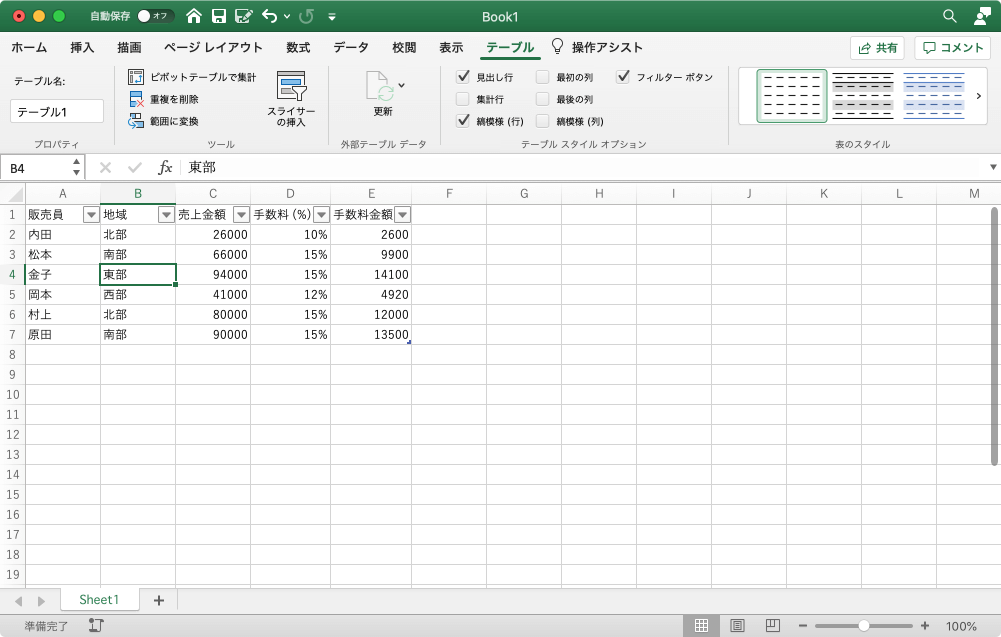Select the blue banded table style
Screen dimensions: 1001x637
(933, 96)
